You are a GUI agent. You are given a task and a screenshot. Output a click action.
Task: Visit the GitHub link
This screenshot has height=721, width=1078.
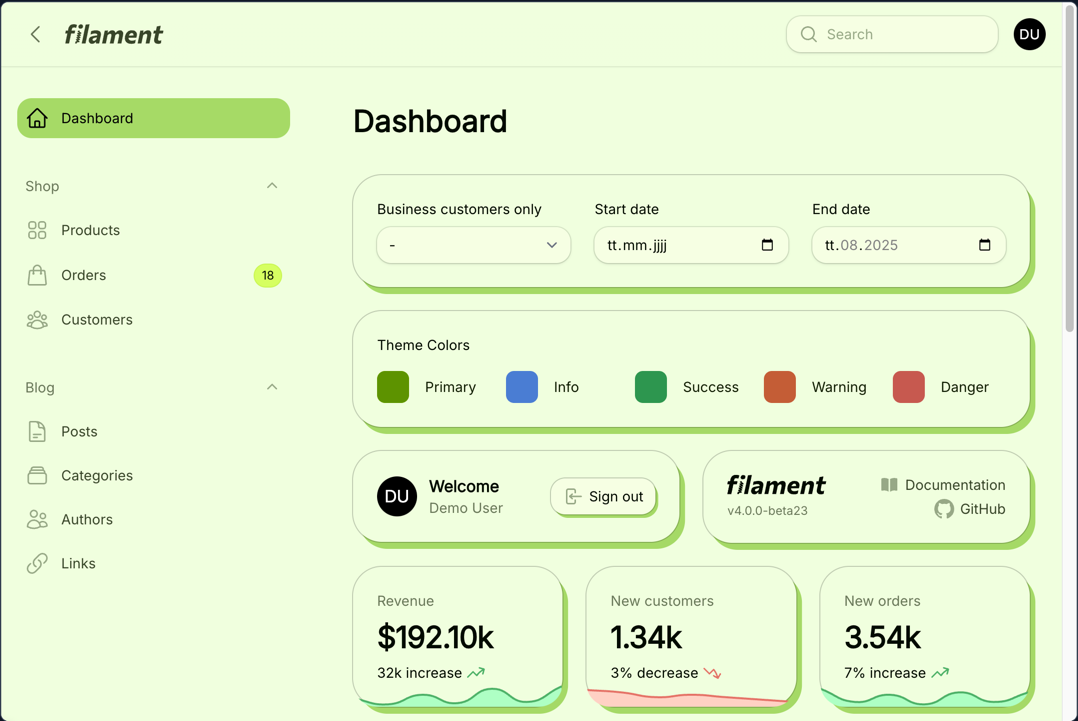click(x=970, y=509)
